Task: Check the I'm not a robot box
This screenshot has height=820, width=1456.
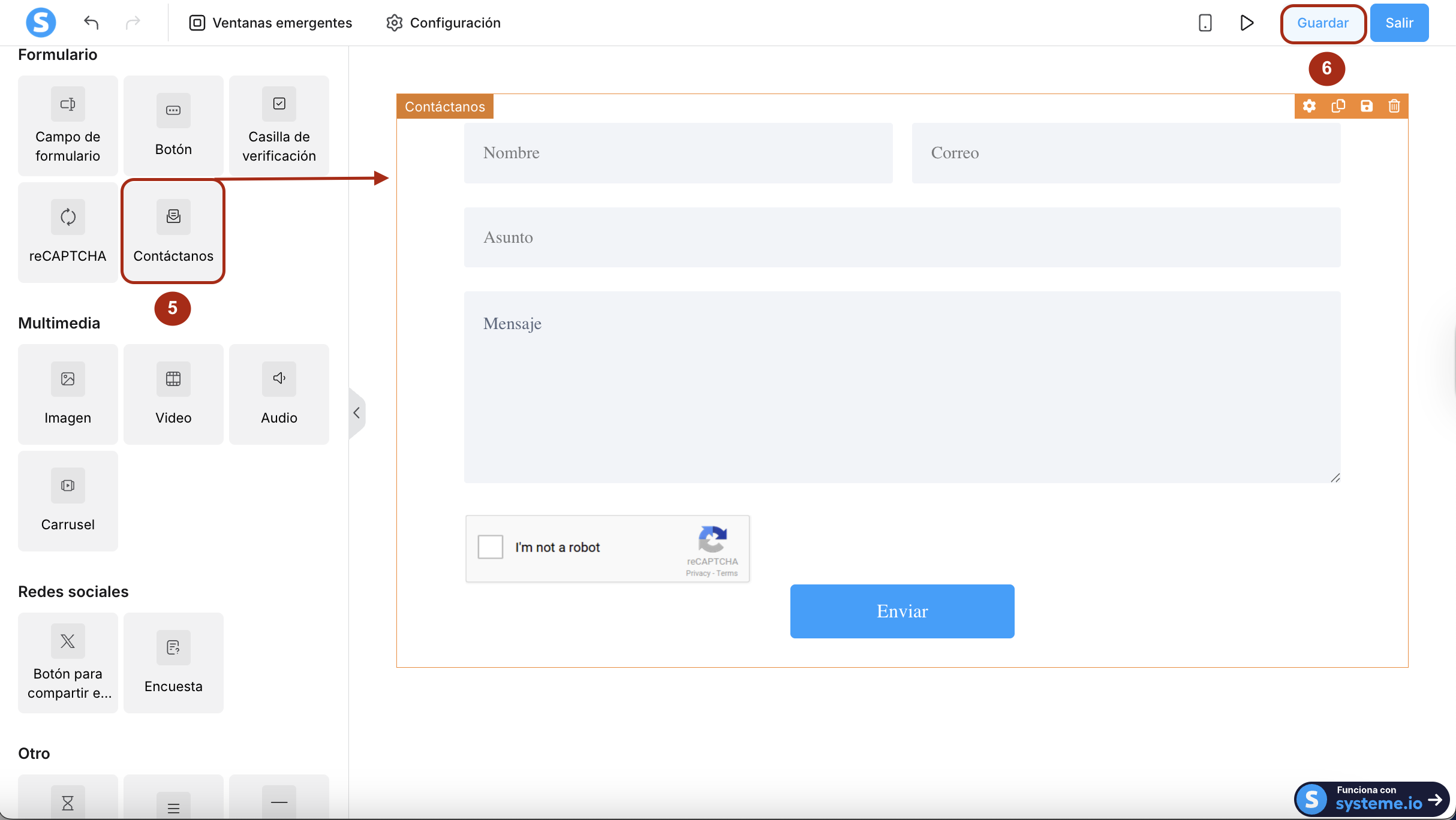Action: pyautogui.click(x=490, y=547)
